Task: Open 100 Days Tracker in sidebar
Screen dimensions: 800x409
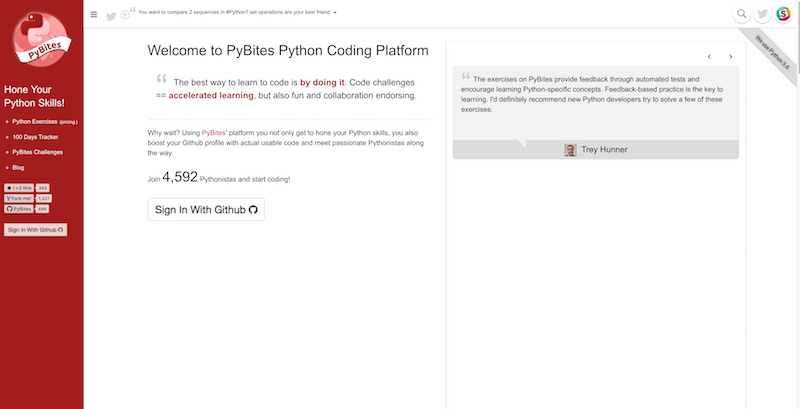Action: (35, 137)
